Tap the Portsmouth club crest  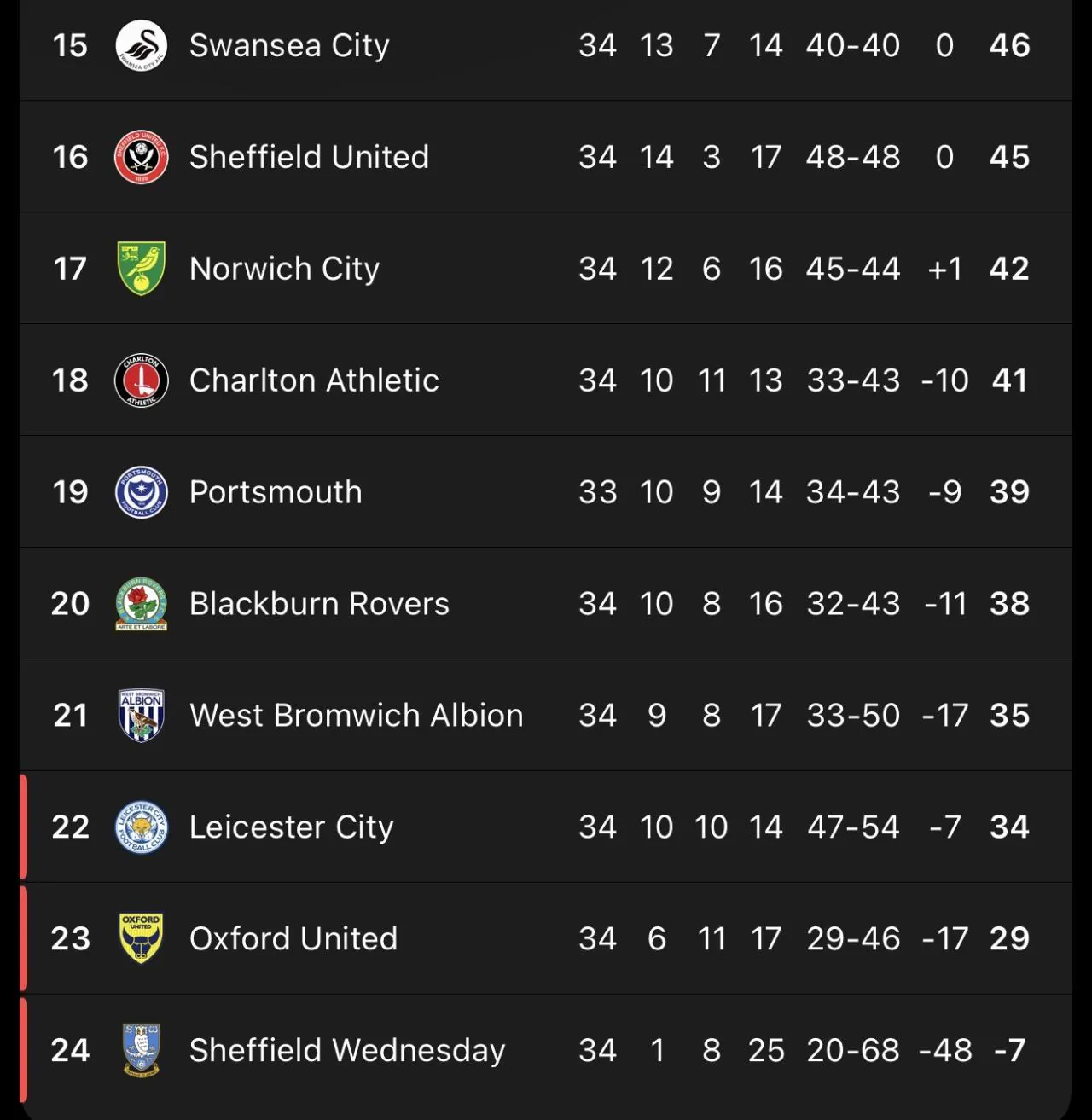click(x=141, y=492)
